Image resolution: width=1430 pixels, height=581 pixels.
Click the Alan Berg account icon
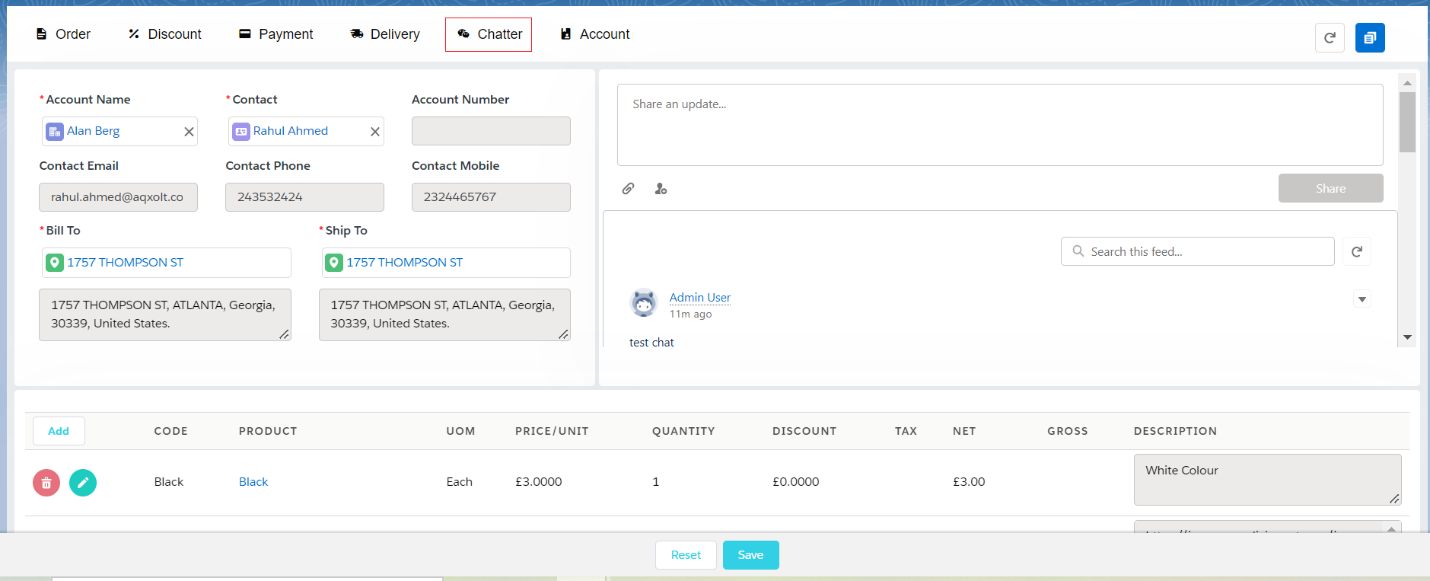(55, 131)
